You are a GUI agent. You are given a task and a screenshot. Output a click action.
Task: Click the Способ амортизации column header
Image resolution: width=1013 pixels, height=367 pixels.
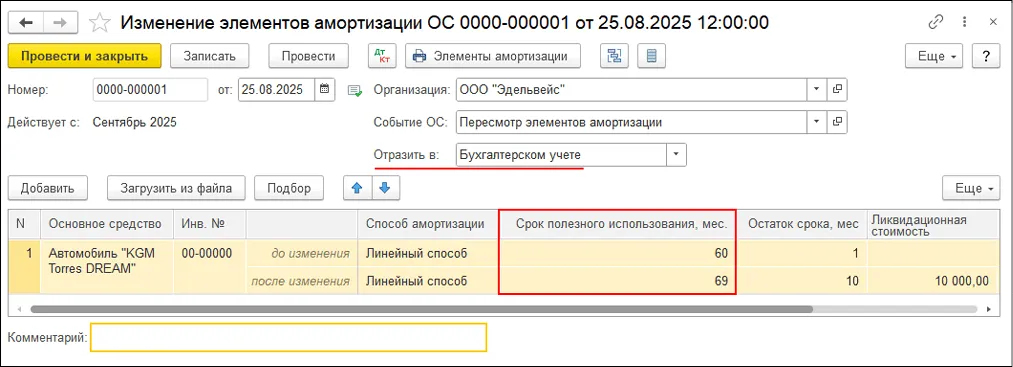pos(428,224)
